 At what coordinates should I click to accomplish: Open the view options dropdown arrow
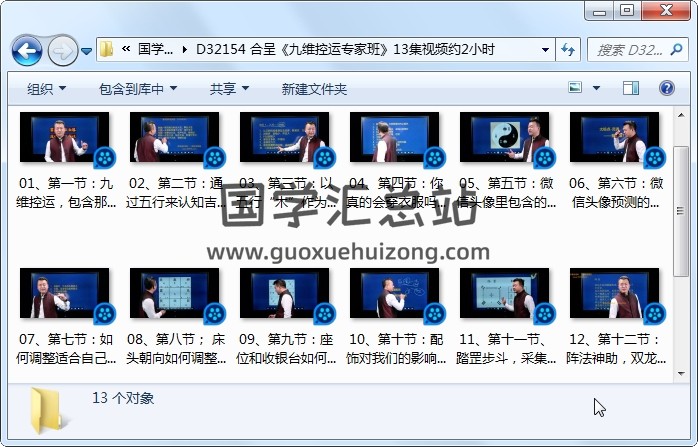(596, 88)
